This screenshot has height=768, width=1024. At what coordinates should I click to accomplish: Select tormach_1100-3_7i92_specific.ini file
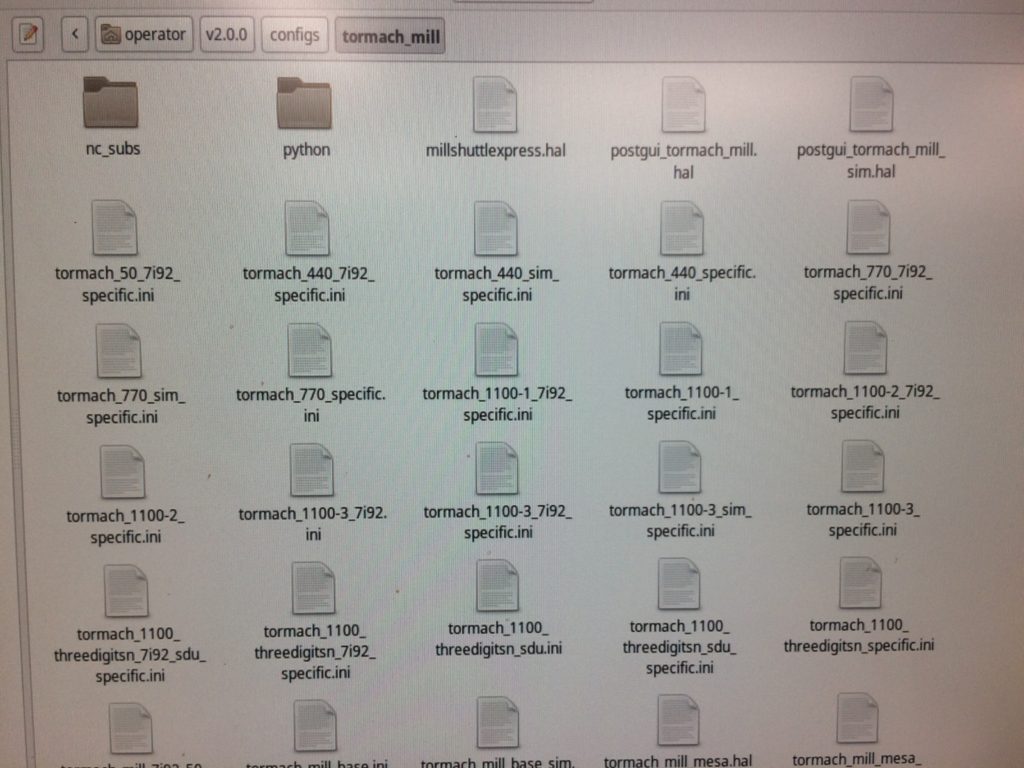498,492
